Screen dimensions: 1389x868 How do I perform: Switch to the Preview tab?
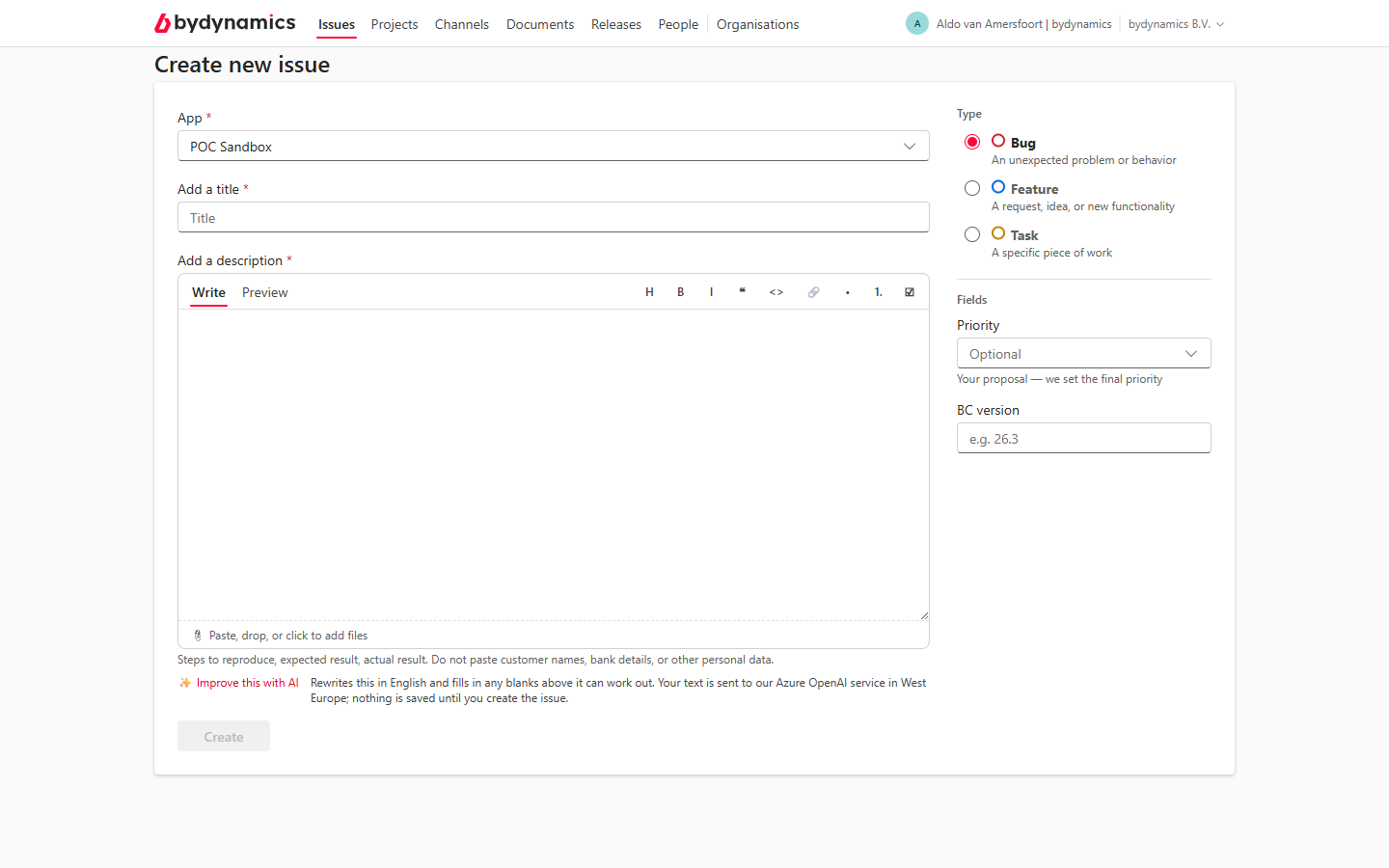click(265, 292)
